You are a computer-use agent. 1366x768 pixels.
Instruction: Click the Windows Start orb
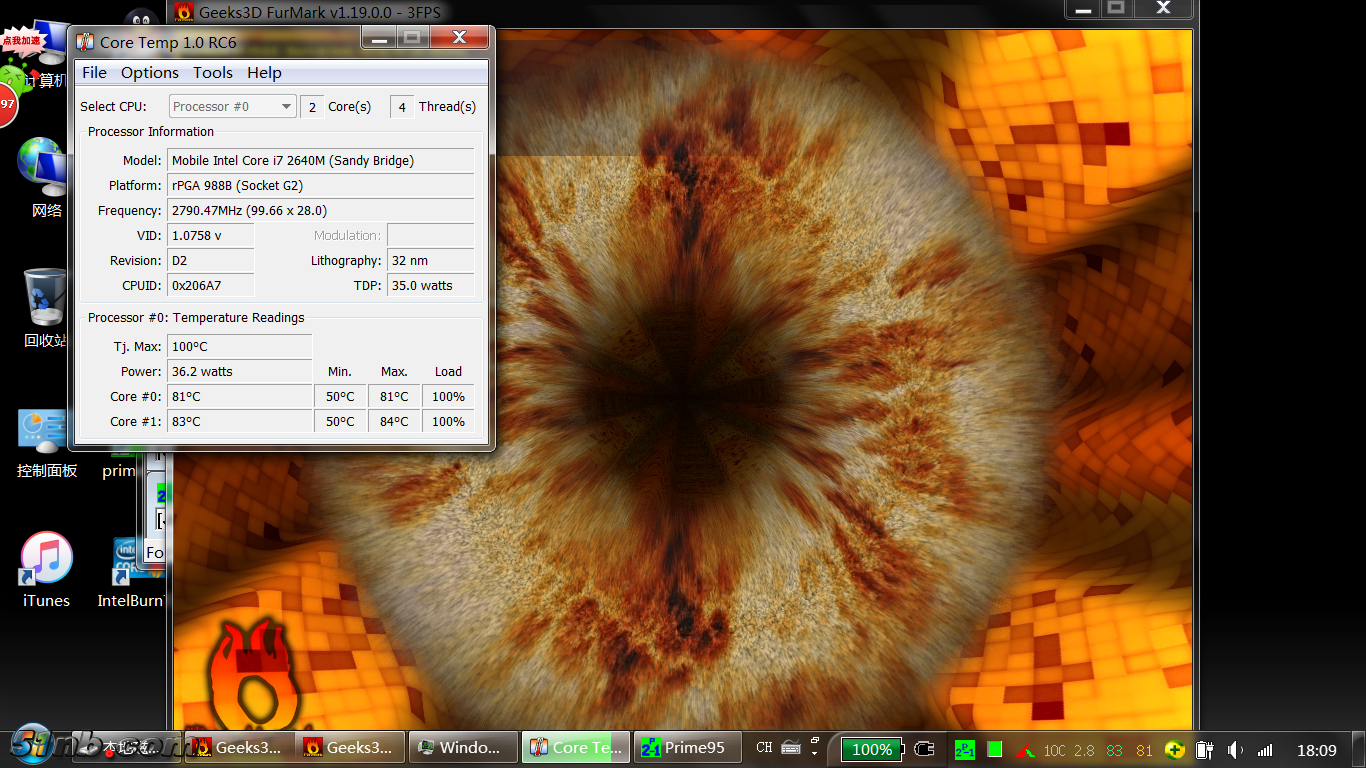pyautogui.click(x=33, y=745)
